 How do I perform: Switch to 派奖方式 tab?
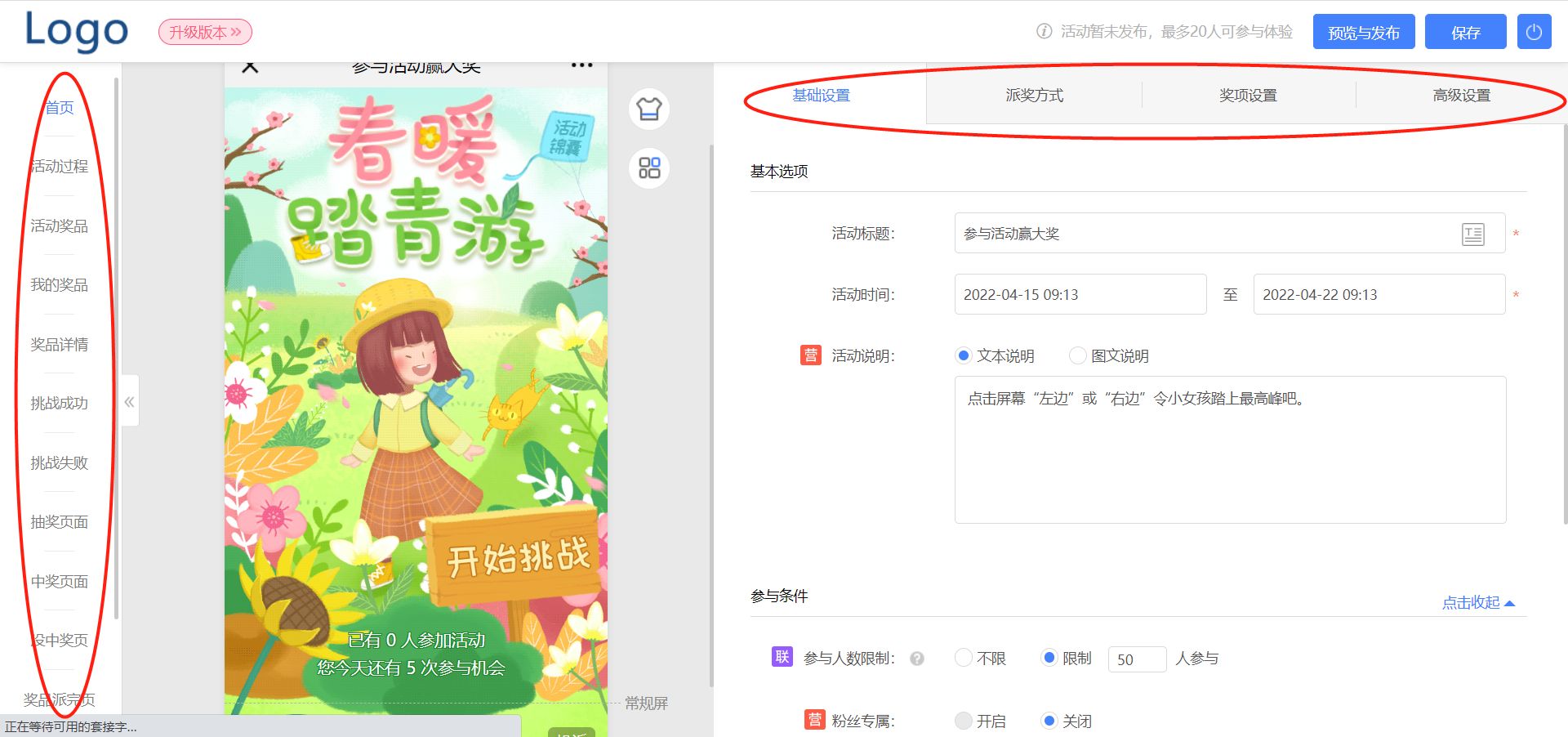coord(1034,96)
